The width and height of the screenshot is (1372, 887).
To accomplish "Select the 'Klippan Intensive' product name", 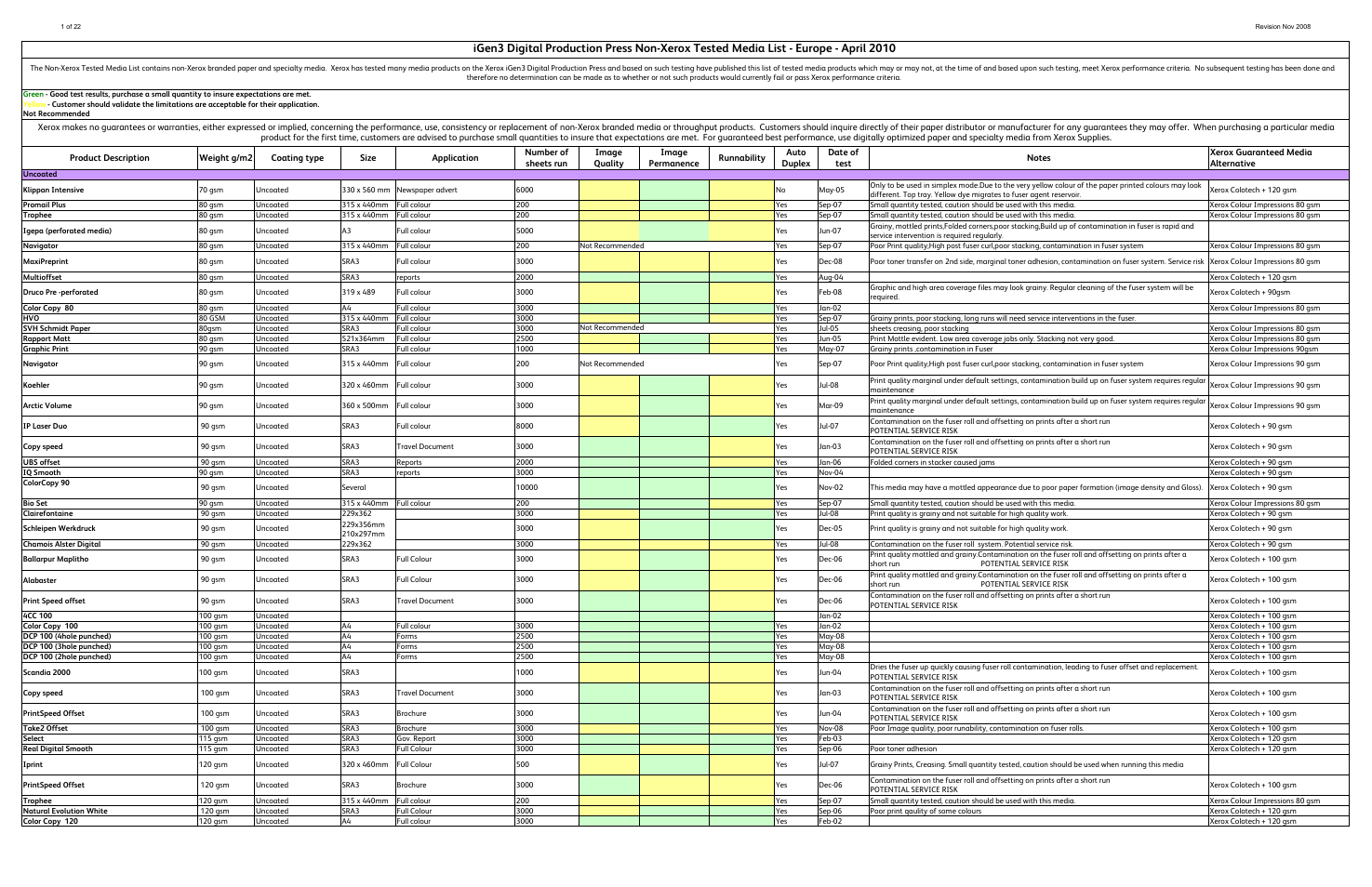I will click(x=53, y=190).
